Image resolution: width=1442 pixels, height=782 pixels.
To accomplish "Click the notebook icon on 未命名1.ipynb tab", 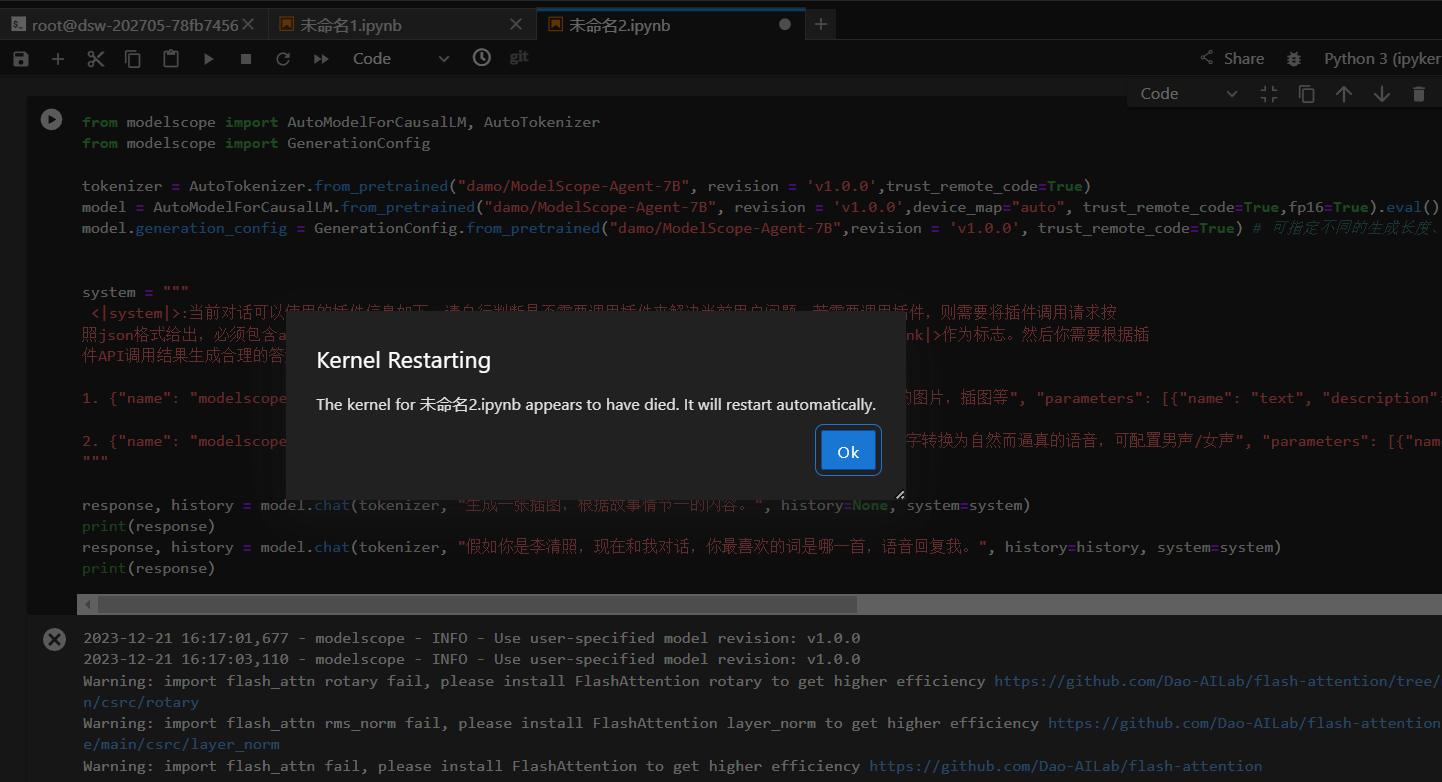I will click(x=286, y=24).
